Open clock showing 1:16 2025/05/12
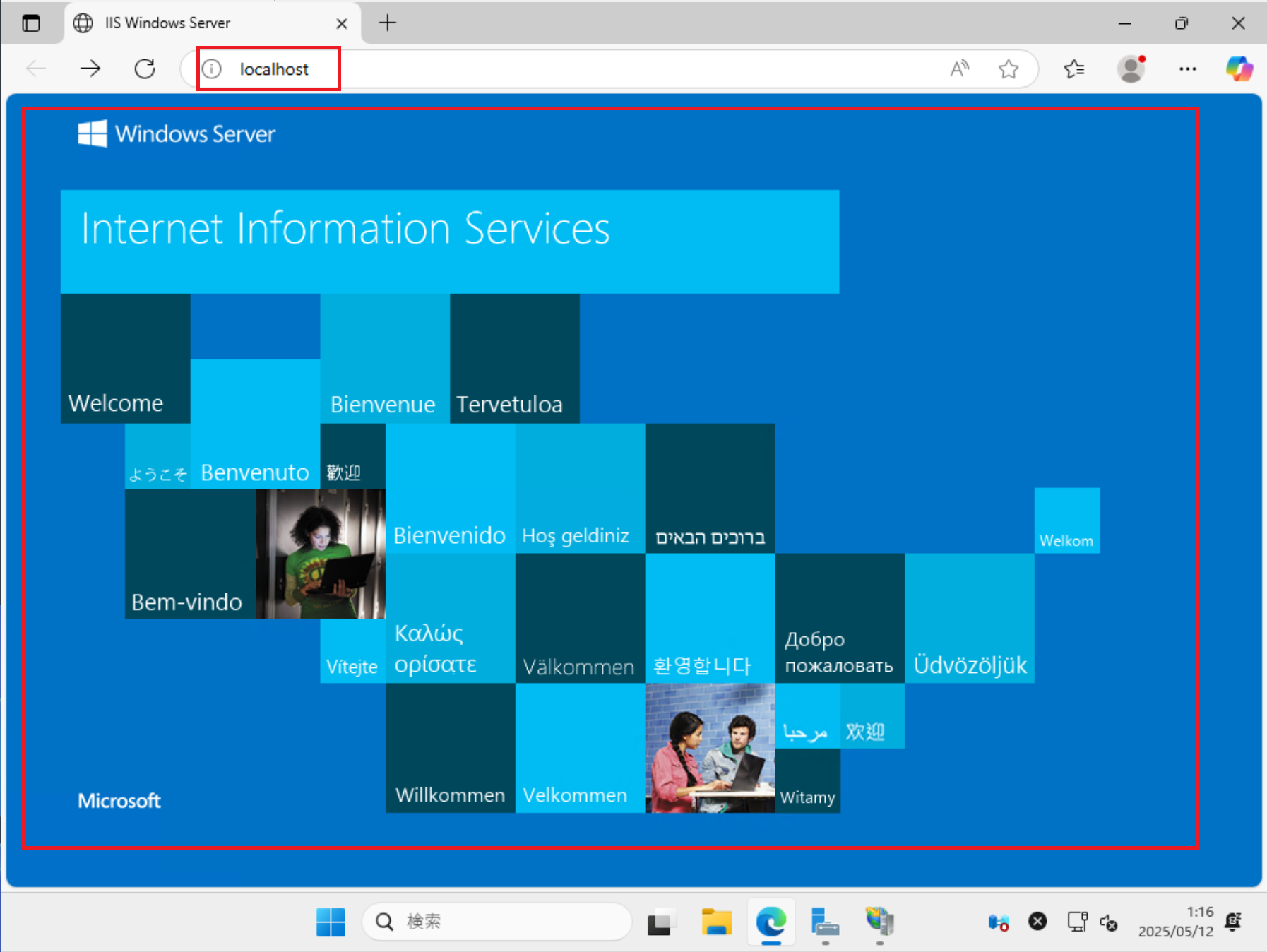Image resolution: width=1267 pixels, height=952 pixels. [1176, 922]
